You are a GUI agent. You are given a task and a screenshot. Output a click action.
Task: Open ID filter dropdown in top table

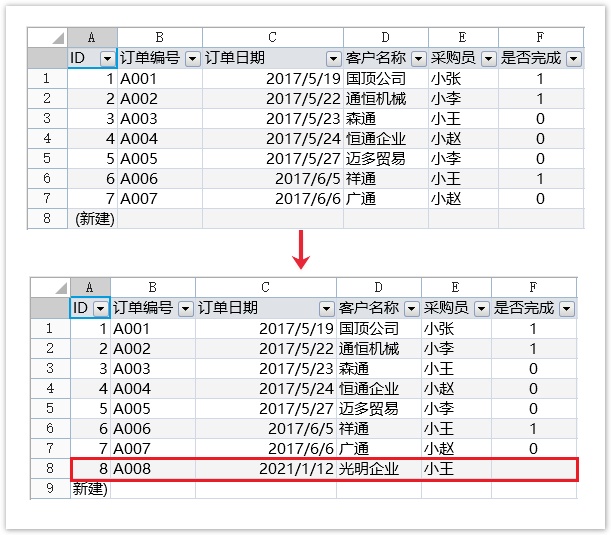107,59
